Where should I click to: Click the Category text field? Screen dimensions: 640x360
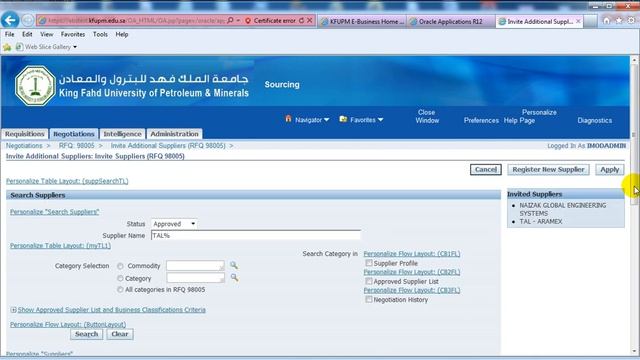pyautogui.click(x=196, y=278)
